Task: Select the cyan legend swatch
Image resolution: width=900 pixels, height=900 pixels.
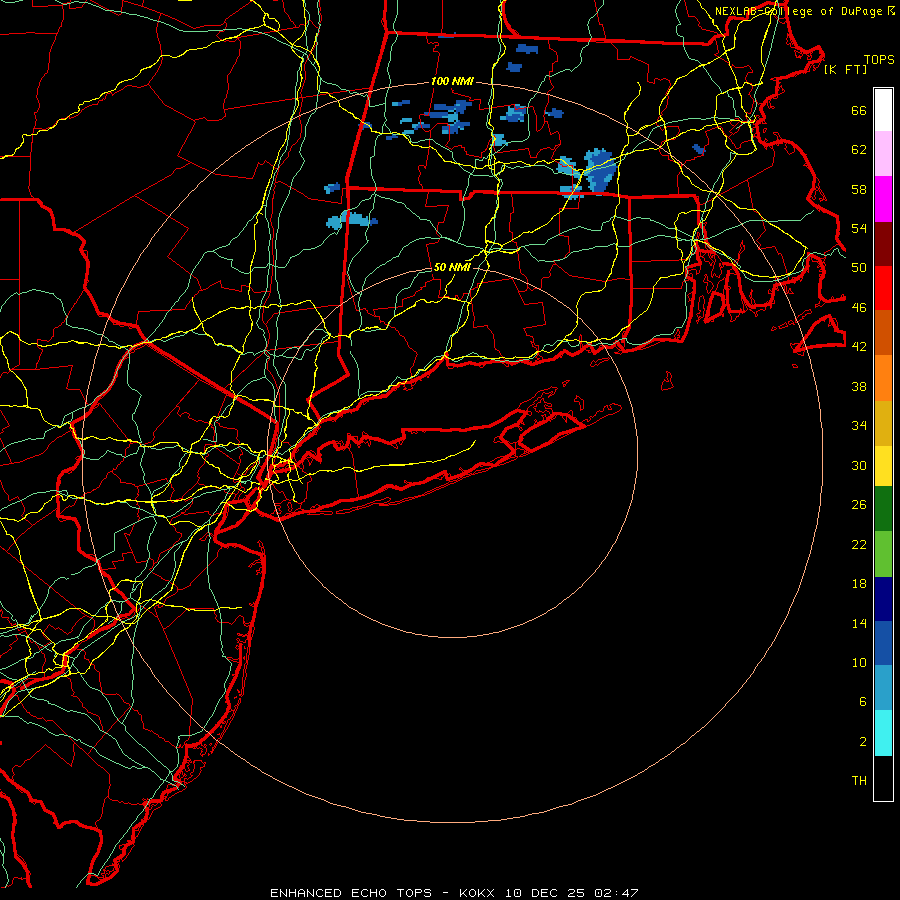Action: coord(883,733)
